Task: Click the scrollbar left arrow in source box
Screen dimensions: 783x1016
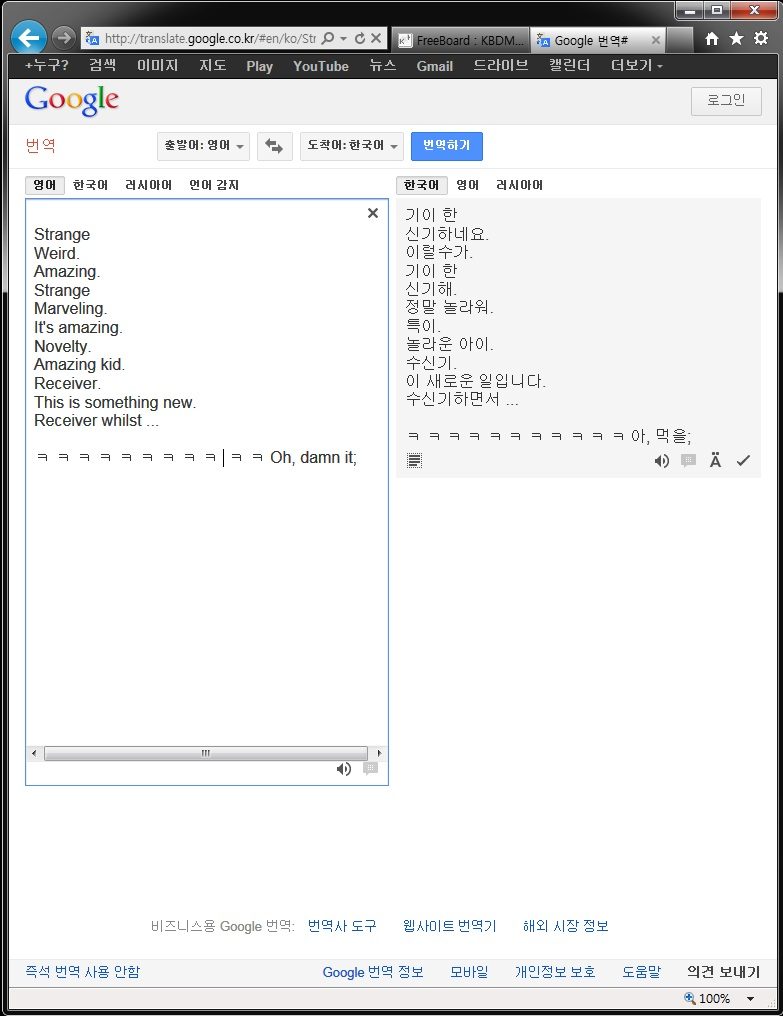Action: pos(34,753)
